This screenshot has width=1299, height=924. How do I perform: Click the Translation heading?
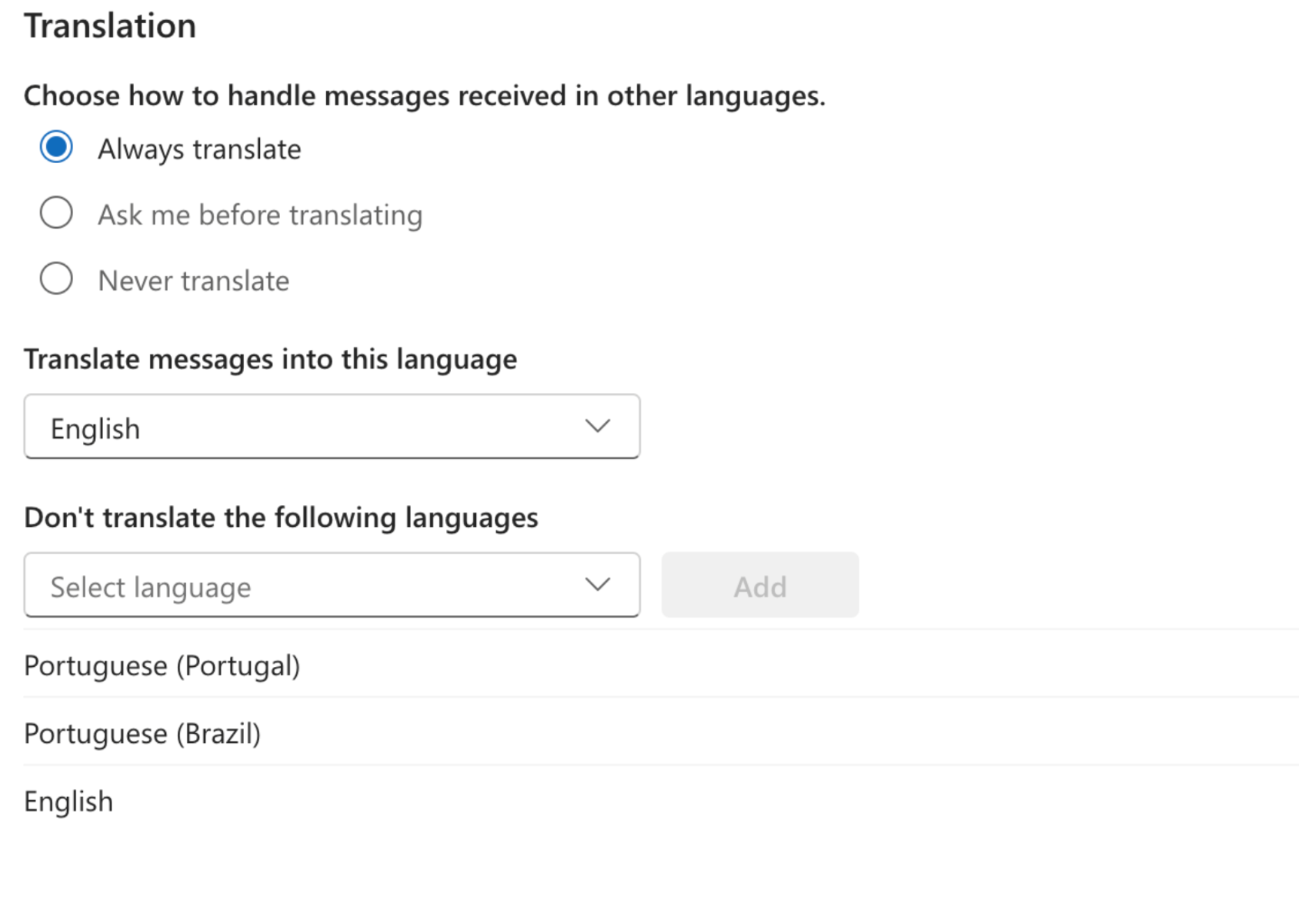point(110,26)
